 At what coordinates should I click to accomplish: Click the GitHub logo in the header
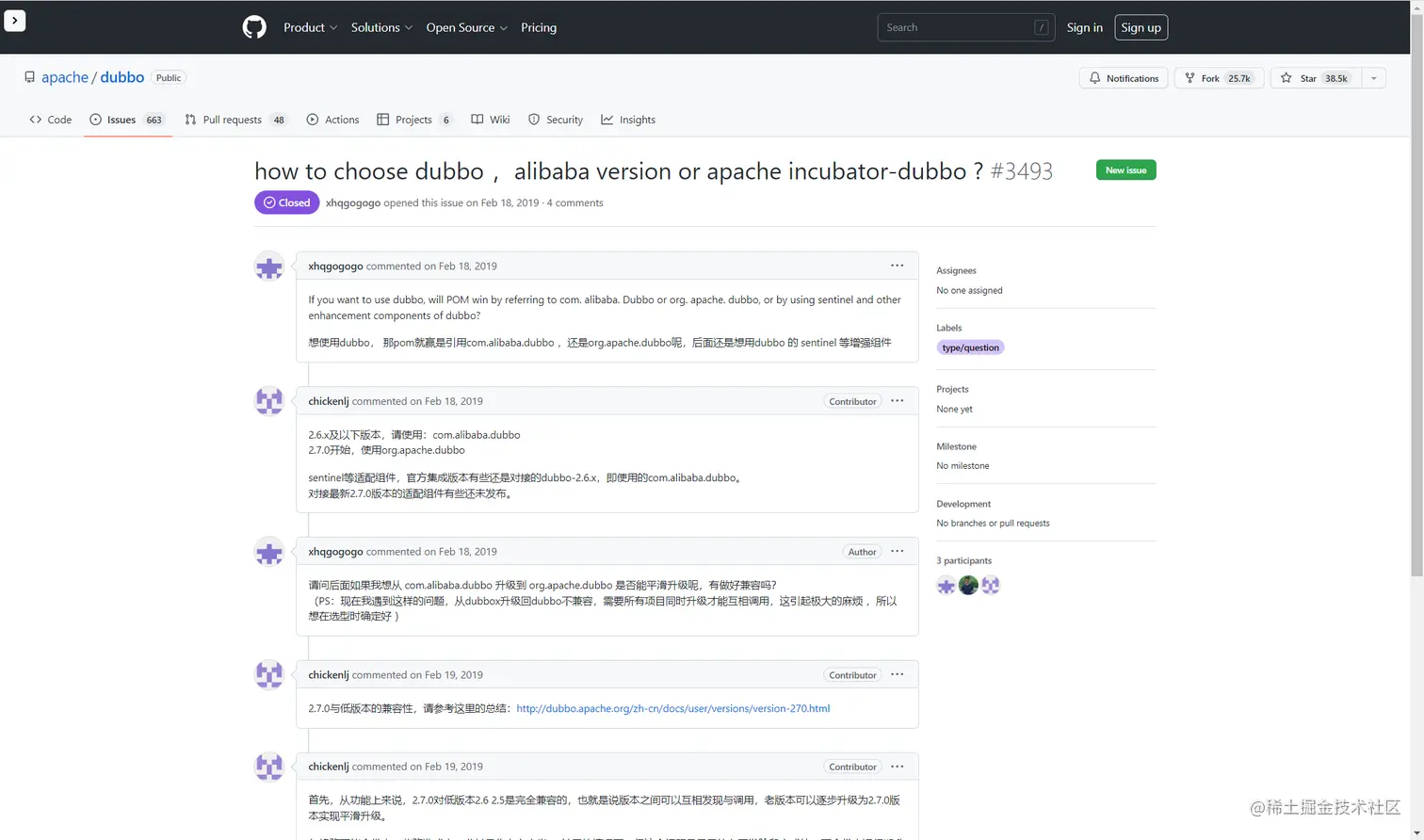coord(253,27)
